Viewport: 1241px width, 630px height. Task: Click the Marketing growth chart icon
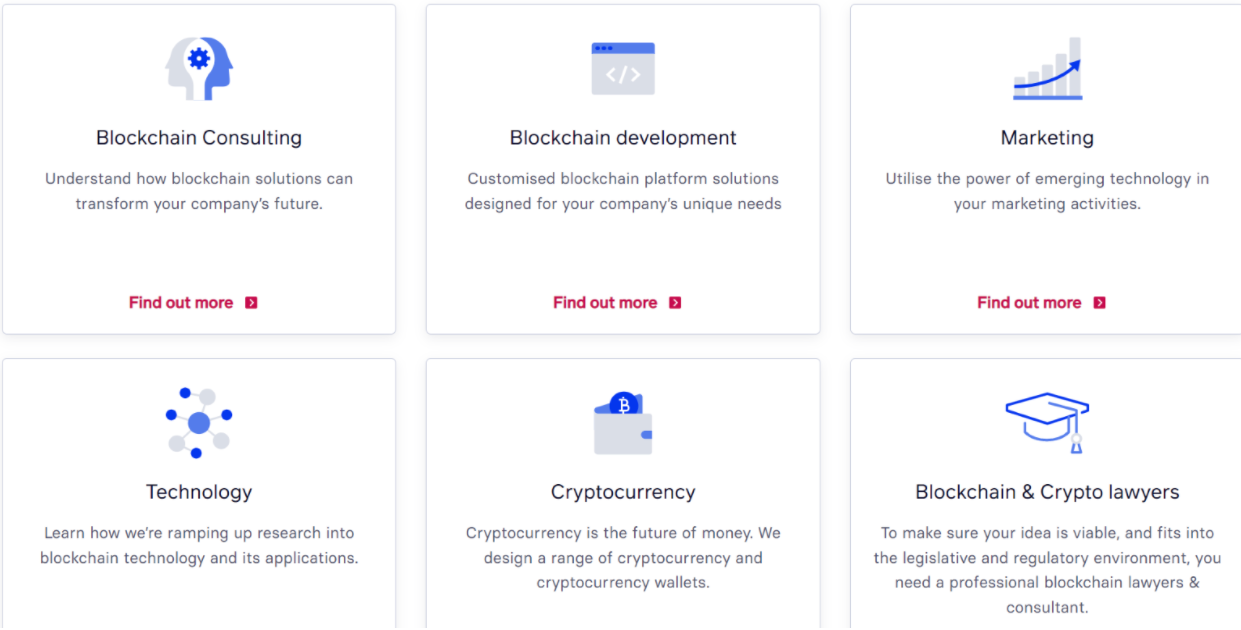click(x=1047, y=68)
